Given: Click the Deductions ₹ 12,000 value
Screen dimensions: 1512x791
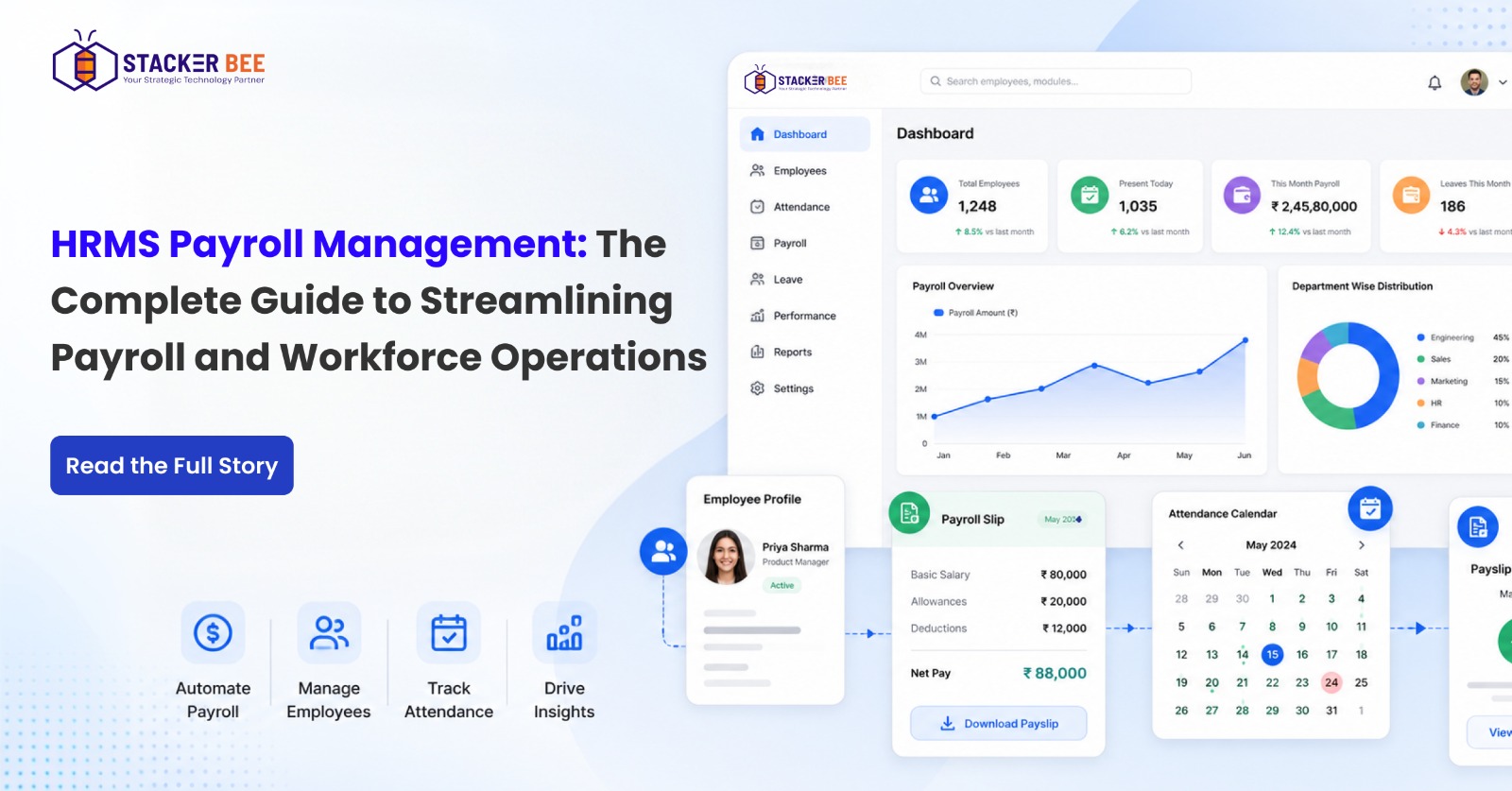Looking at the screenshot, I should point(1064,628).
